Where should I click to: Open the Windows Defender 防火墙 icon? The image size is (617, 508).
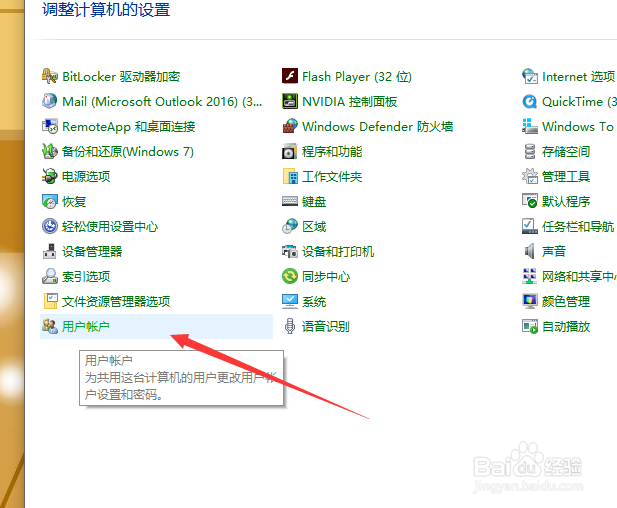click(x=290, y=126)
